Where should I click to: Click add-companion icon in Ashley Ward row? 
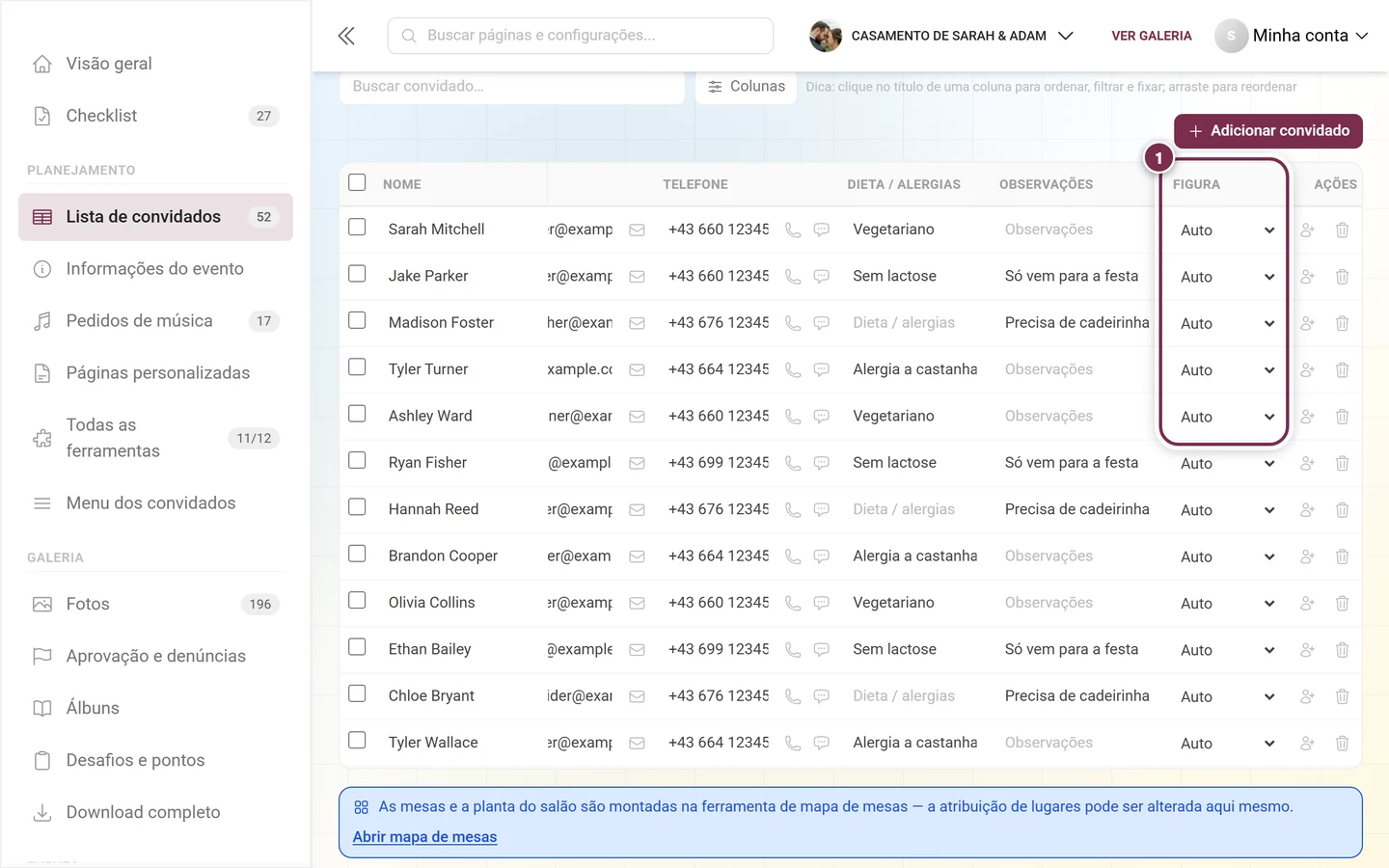pos(1307,417)
